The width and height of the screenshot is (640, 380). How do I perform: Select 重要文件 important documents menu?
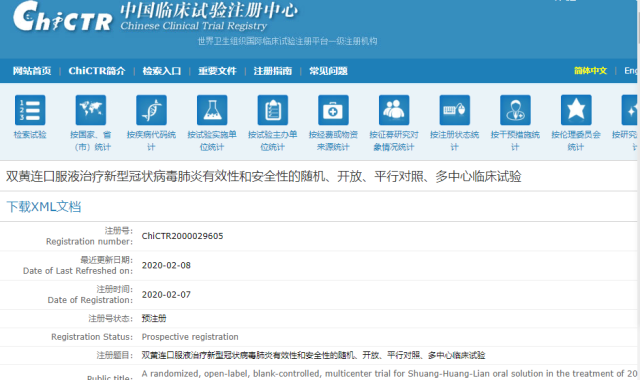click(217, 71)
